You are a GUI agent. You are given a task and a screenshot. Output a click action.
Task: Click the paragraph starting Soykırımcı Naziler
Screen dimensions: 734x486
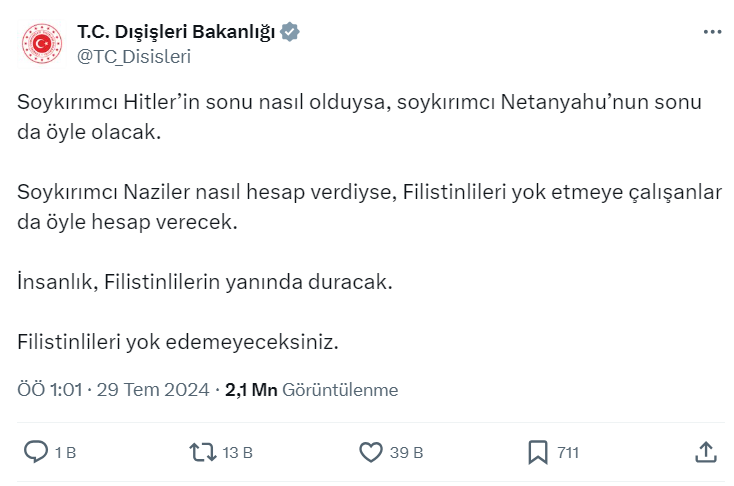click(370, 207)
